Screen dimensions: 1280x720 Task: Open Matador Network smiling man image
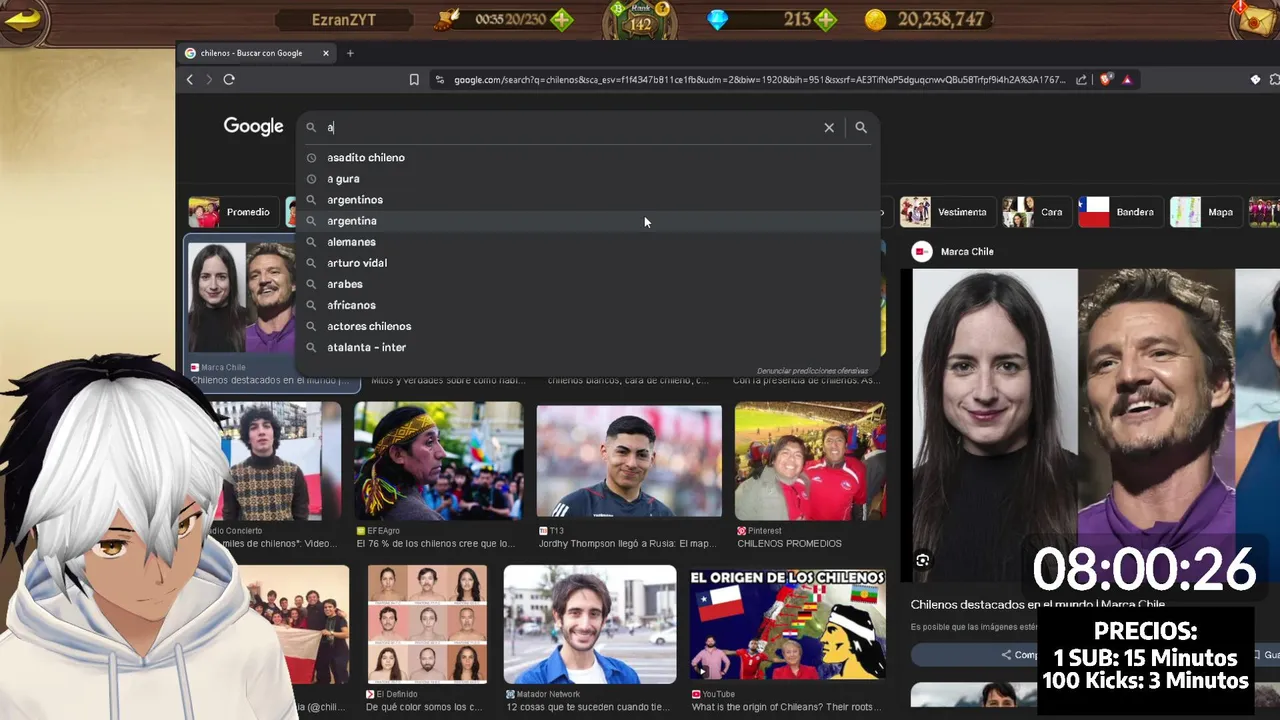590,625
